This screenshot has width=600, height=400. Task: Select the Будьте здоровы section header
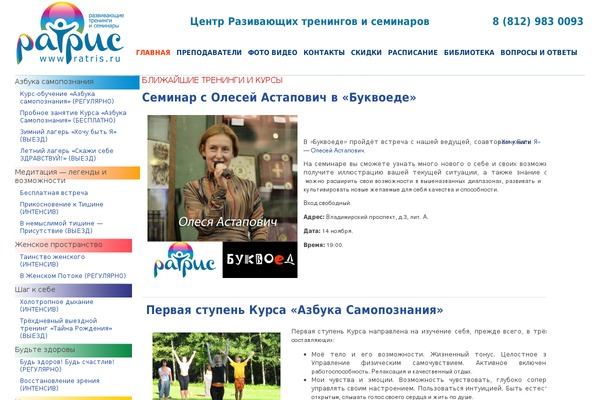coord(73,350)
